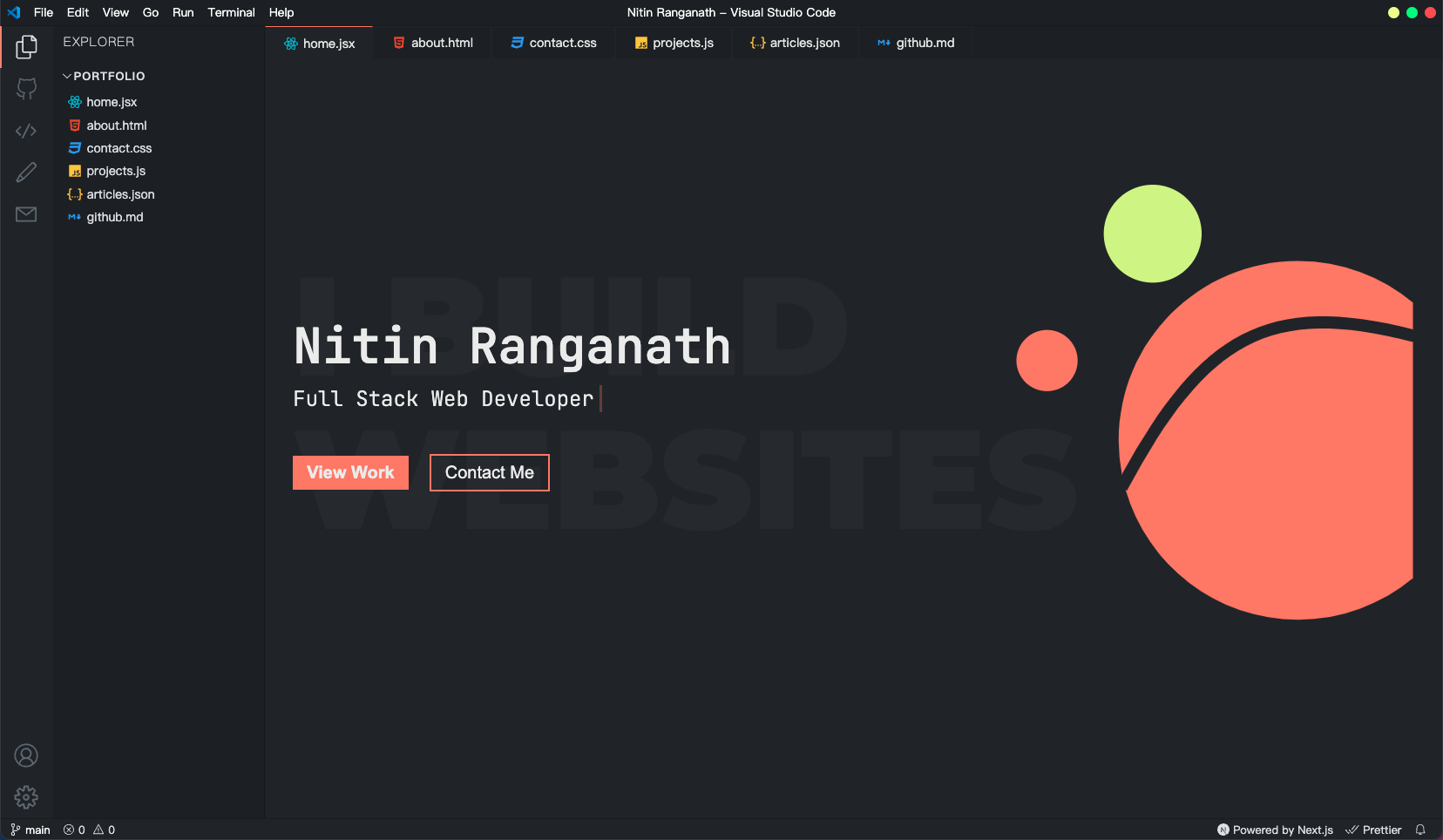Switch to the about.html tab
The width and height of the screenshot is (1443, 840).
point(433,43)
